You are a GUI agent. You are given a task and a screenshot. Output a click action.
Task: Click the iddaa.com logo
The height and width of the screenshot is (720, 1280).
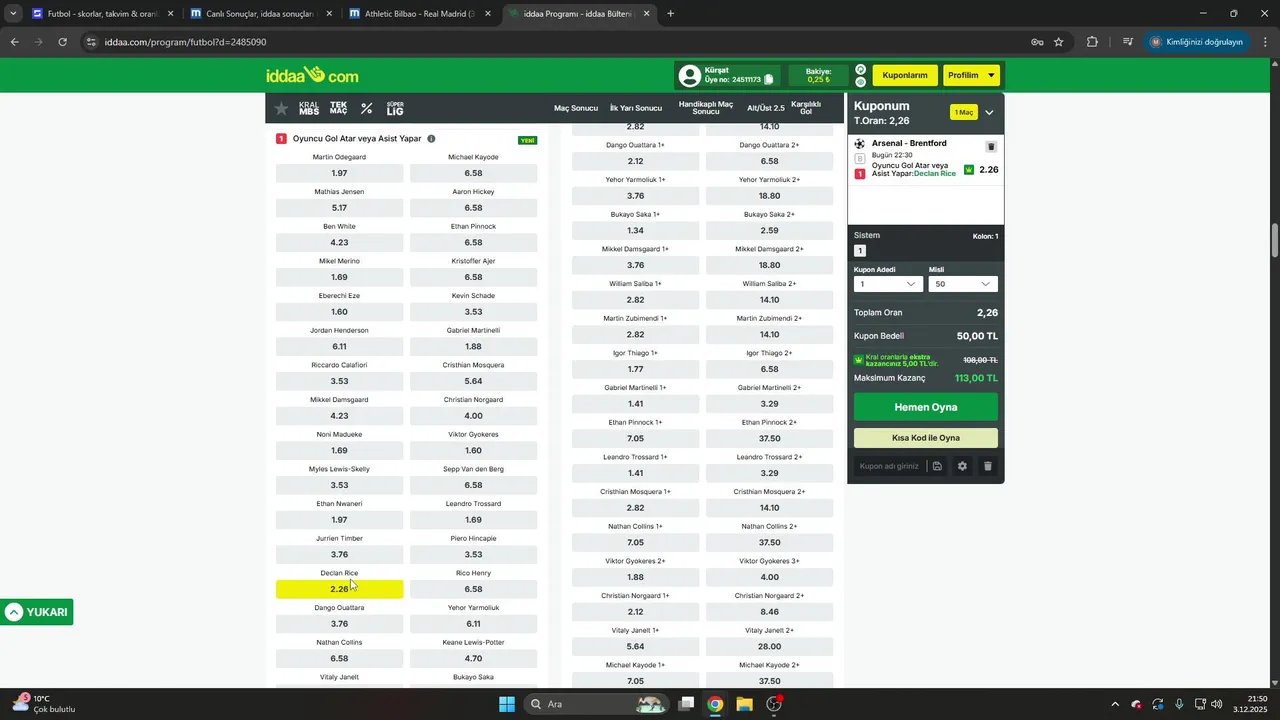pos(312,75)
